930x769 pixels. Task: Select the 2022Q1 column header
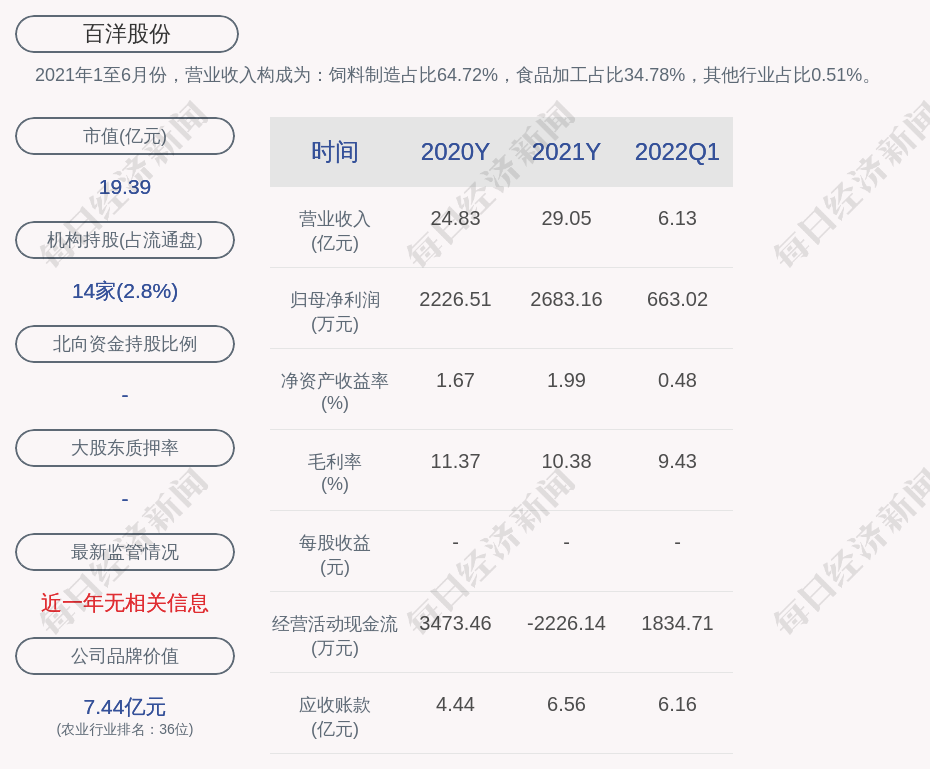point(677,152)
